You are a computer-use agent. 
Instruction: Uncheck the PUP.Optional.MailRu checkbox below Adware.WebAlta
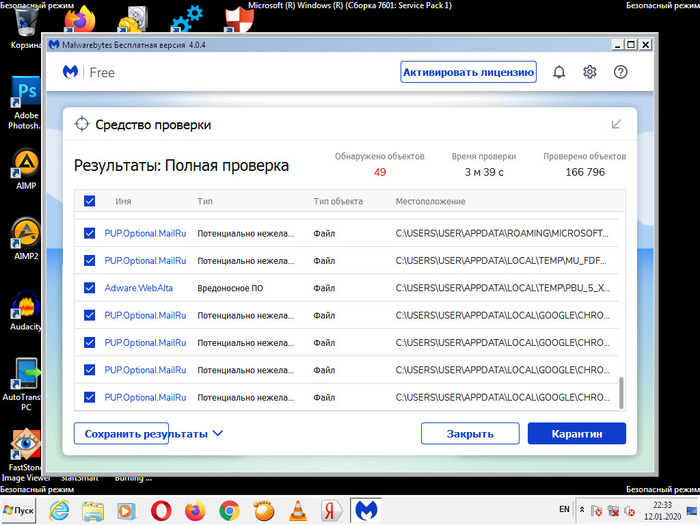tap(89, 315)
